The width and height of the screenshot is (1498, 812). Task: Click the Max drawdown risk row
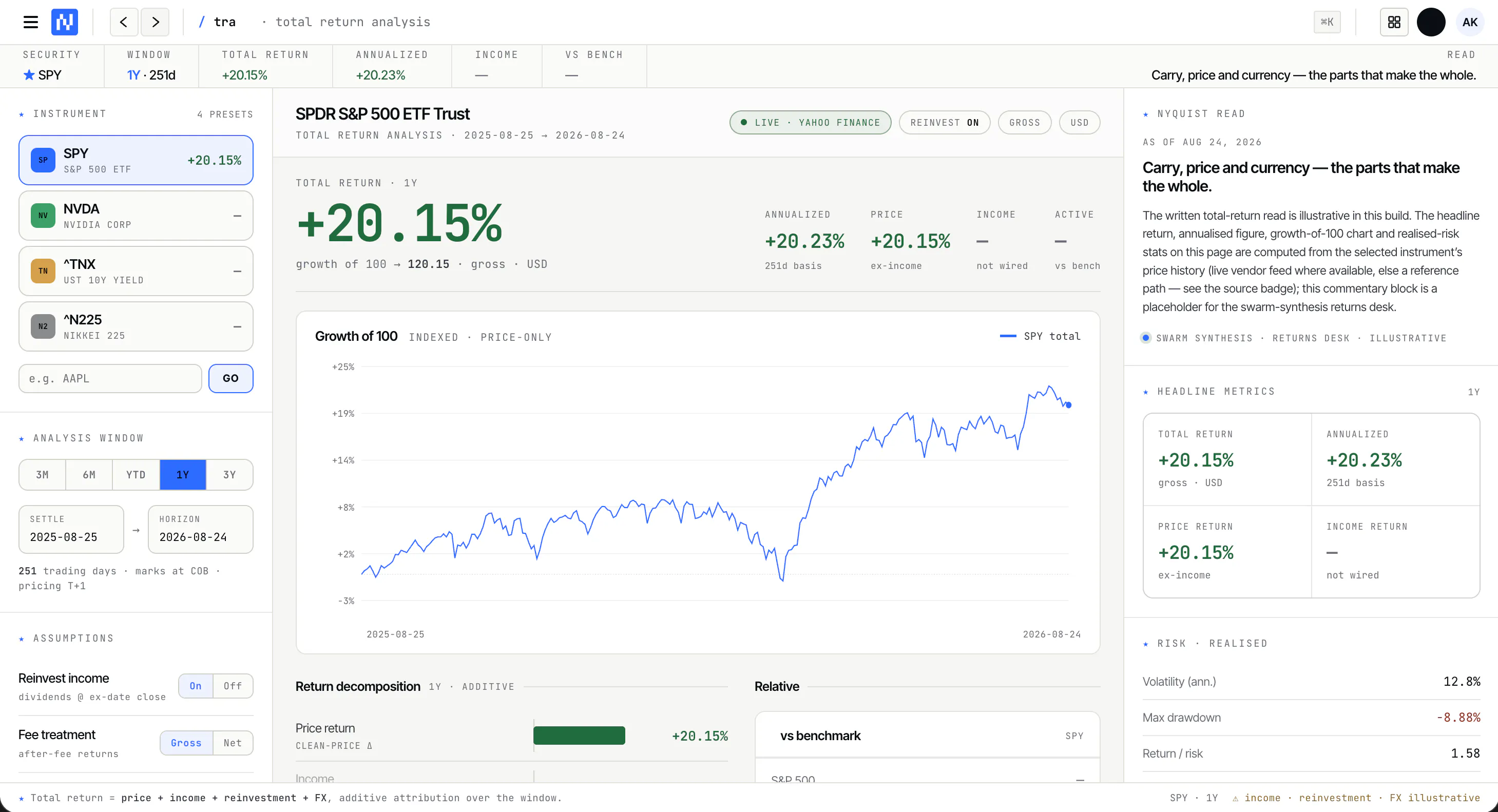[1311, 718]
